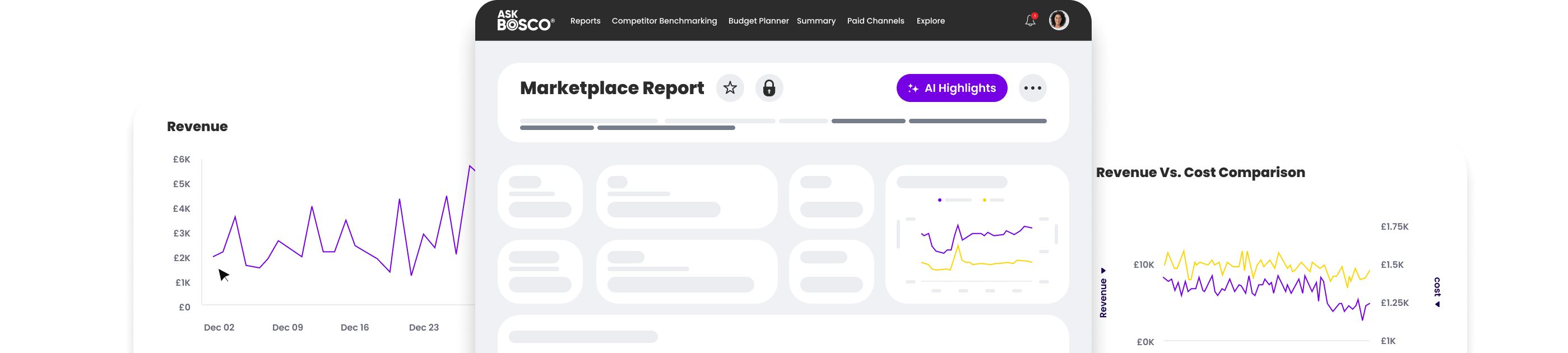Click the Ask Bosco logo

point(525,21)
